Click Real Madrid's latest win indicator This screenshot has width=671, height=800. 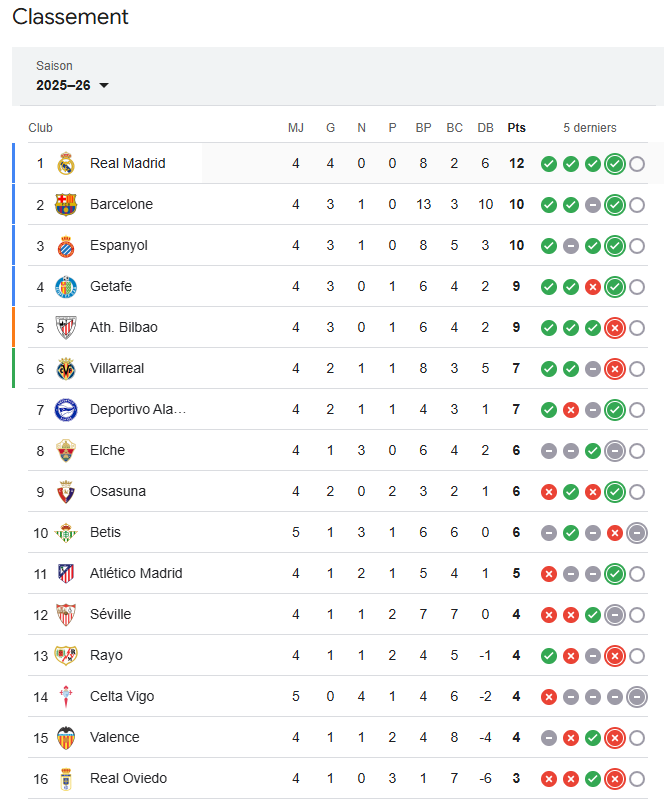point(615,164)
